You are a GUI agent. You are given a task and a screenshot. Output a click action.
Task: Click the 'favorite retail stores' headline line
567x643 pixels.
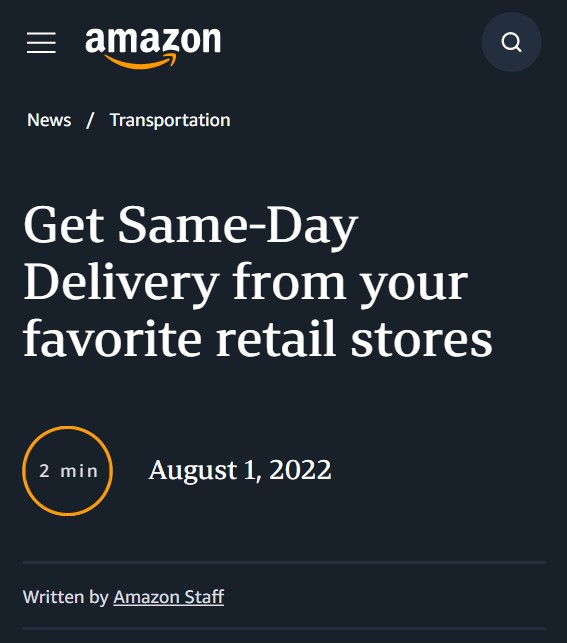[258, 338]
